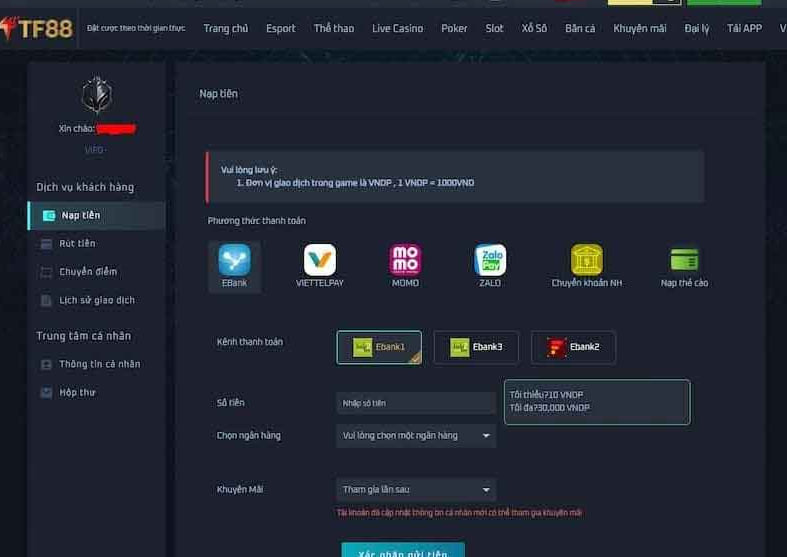787x557 pixels.
Task: Click the Hộp thư mail icon
Action: tap(46, 392)
